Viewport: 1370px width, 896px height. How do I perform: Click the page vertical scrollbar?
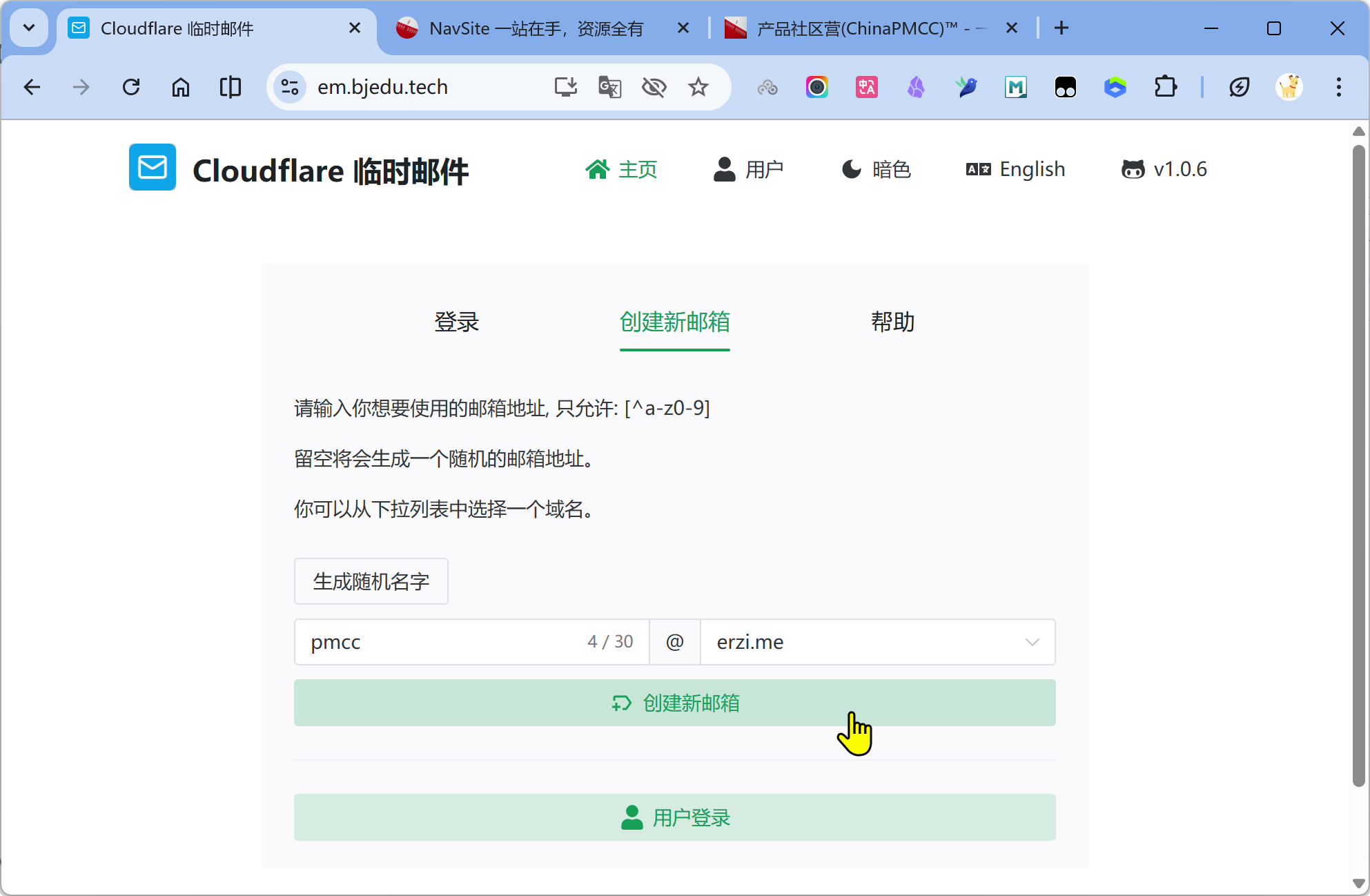pyautogui.click(x=1358, y=467)
